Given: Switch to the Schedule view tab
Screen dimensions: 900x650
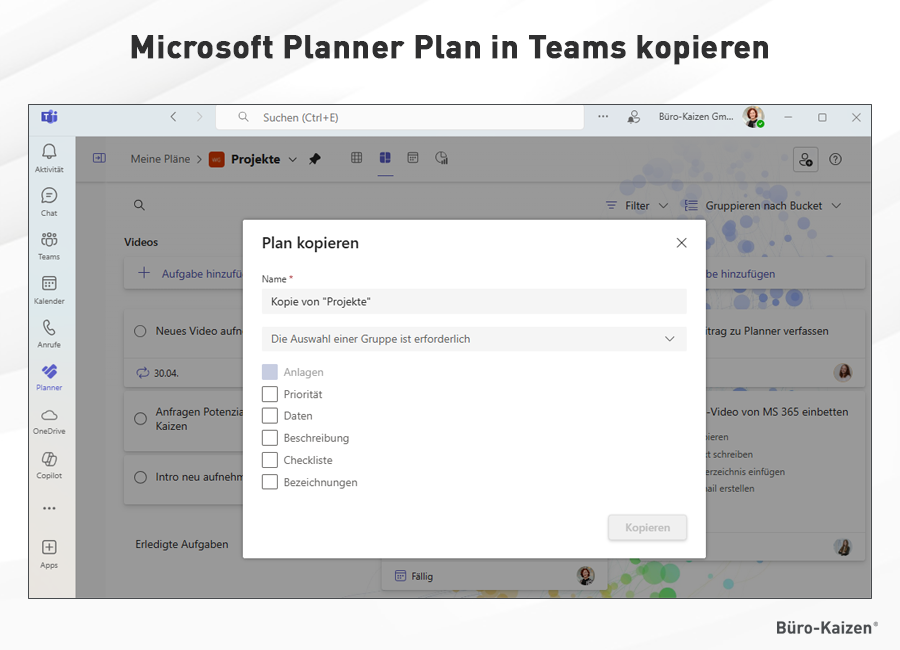Looking at the screenshot, I should pos(413,157).
